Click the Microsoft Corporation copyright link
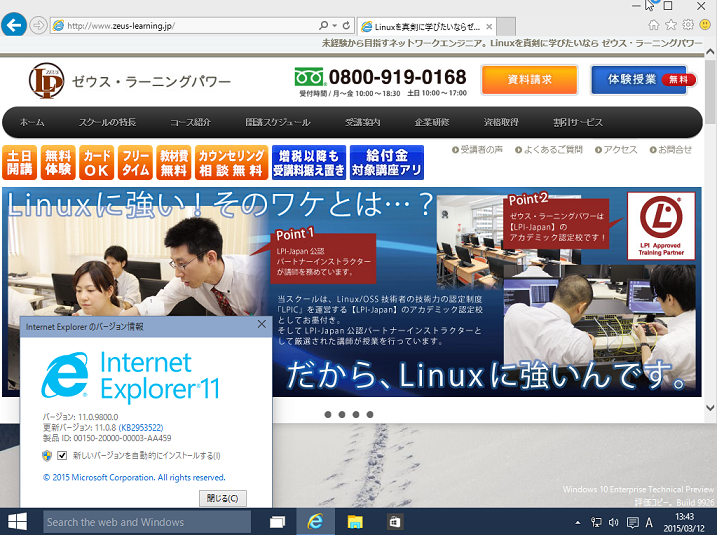Image resolution: width=717 pixels, height=535 pixels. coord(134,477)
